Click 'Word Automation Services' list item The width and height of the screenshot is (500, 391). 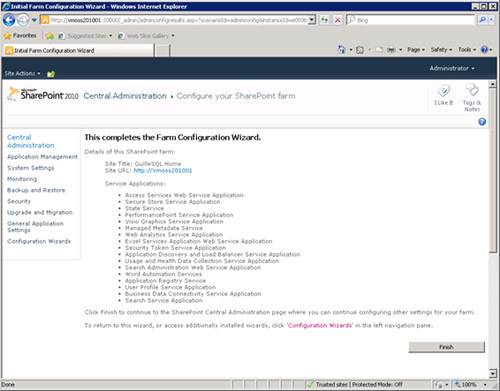click(x=163, y=274)
